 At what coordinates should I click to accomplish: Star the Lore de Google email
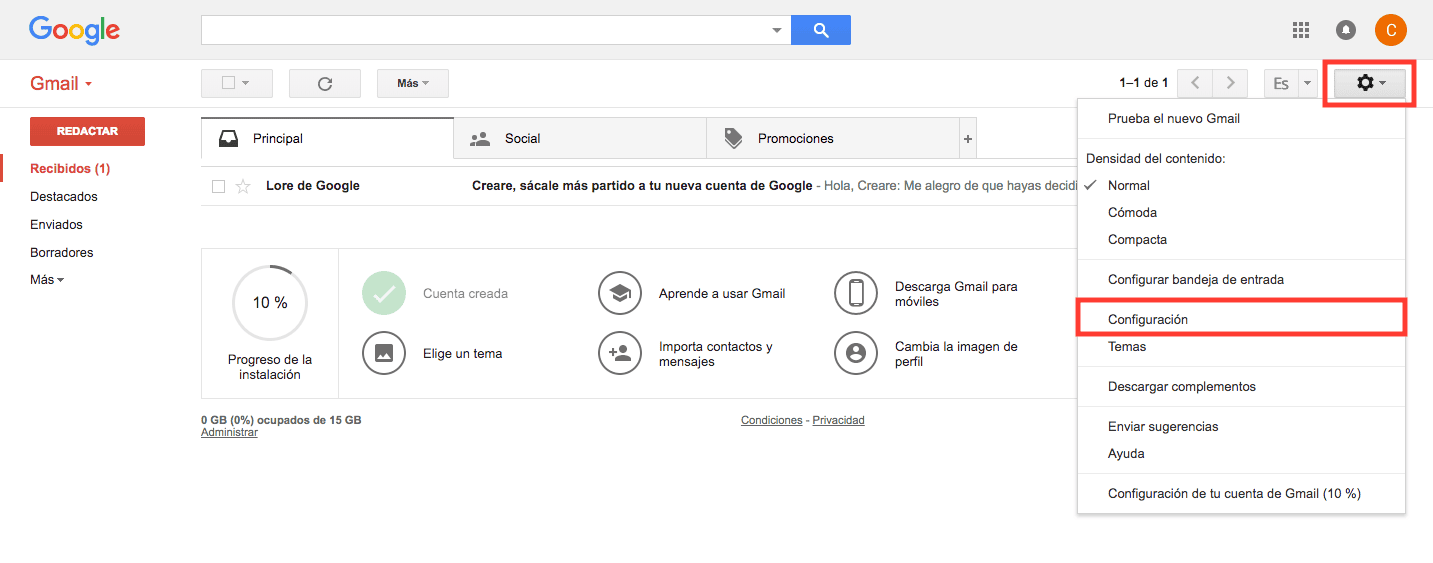click(x=243, y=186)
